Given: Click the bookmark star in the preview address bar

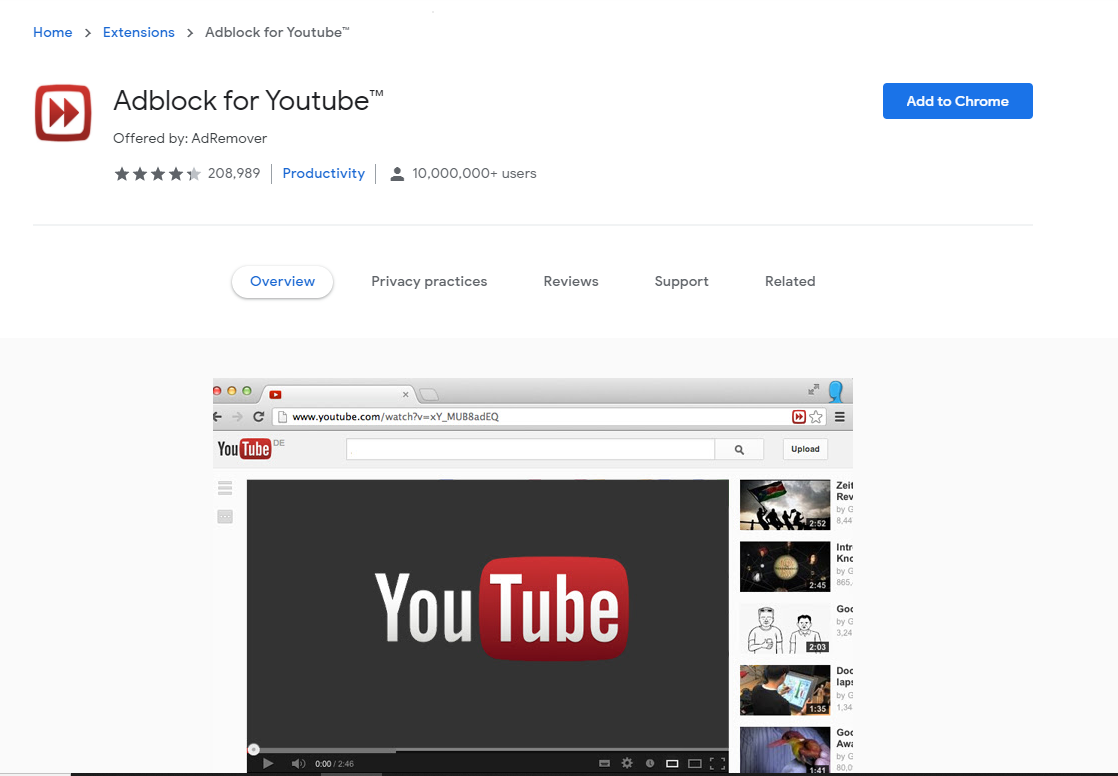Looking at the screenshot, I should point(816,417).
